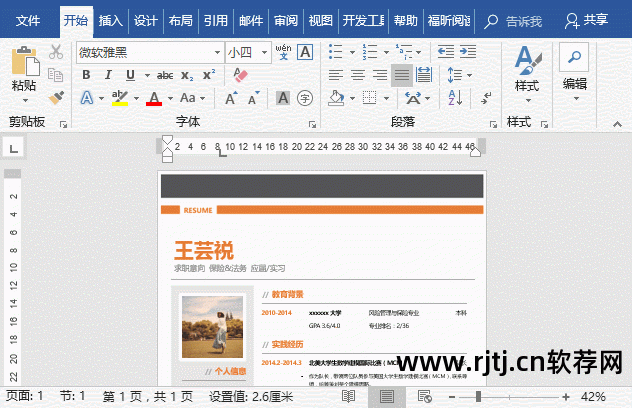632x408 pixels.
Task: Increase paragraph indent
Action: [x=468, y=52]
